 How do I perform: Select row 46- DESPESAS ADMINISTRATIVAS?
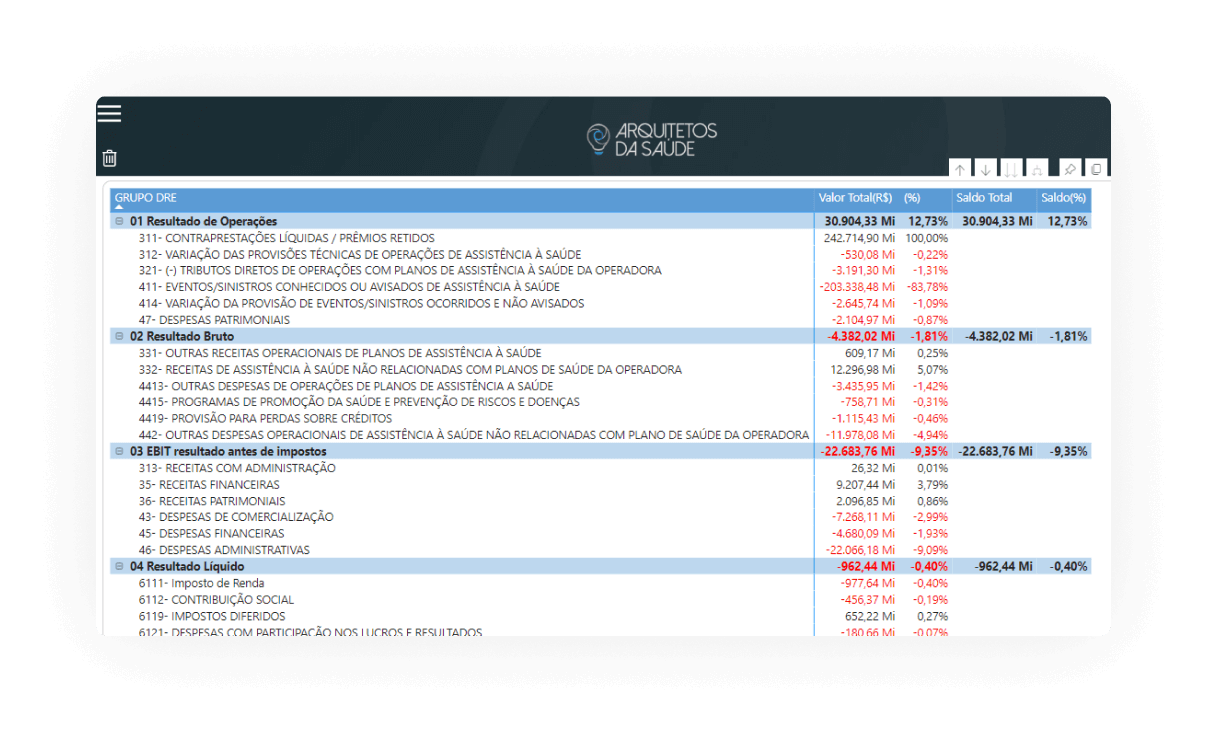[x=463, y=550]
